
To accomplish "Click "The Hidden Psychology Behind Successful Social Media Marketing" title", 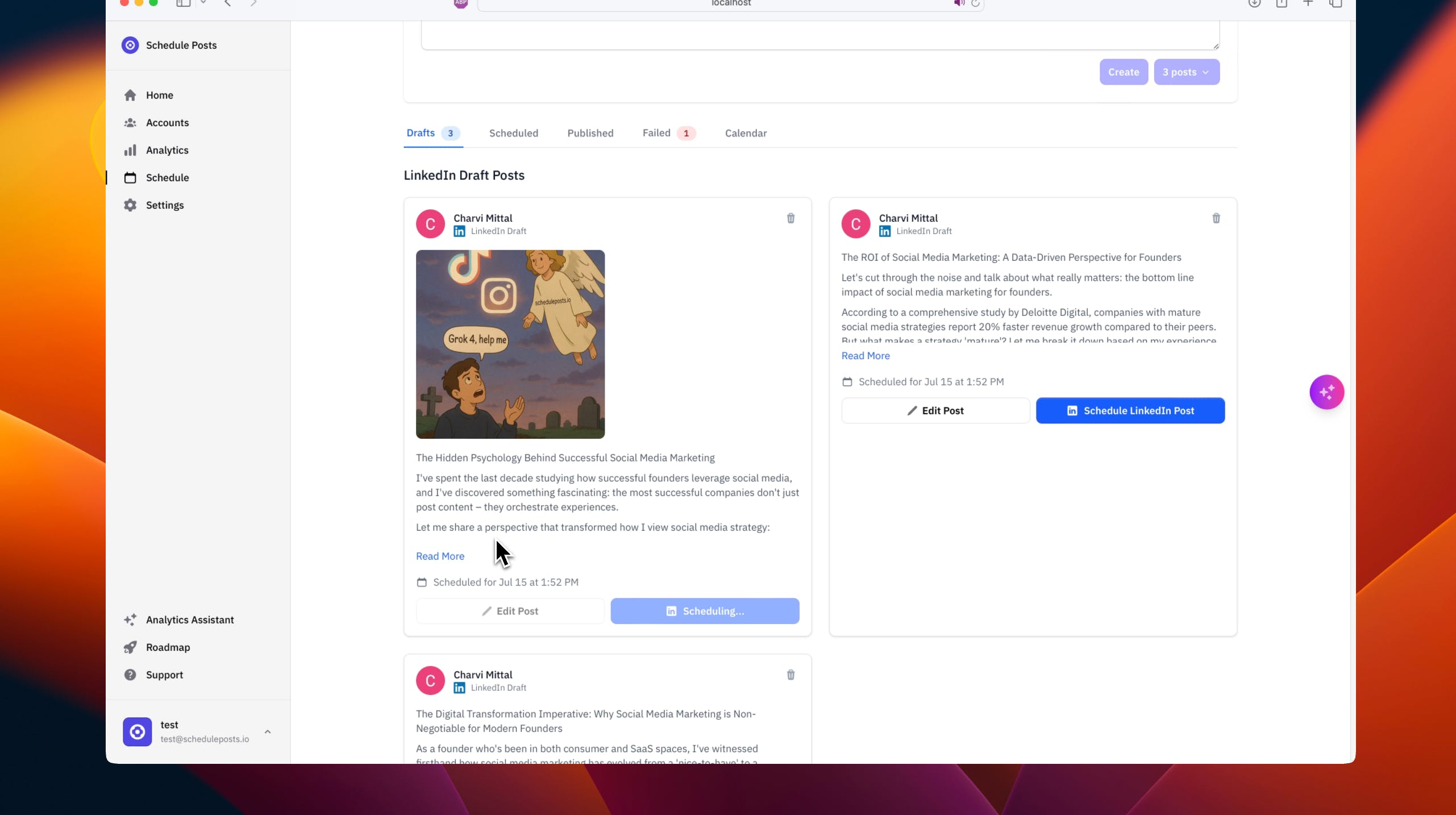I will [x=565, y=458].
